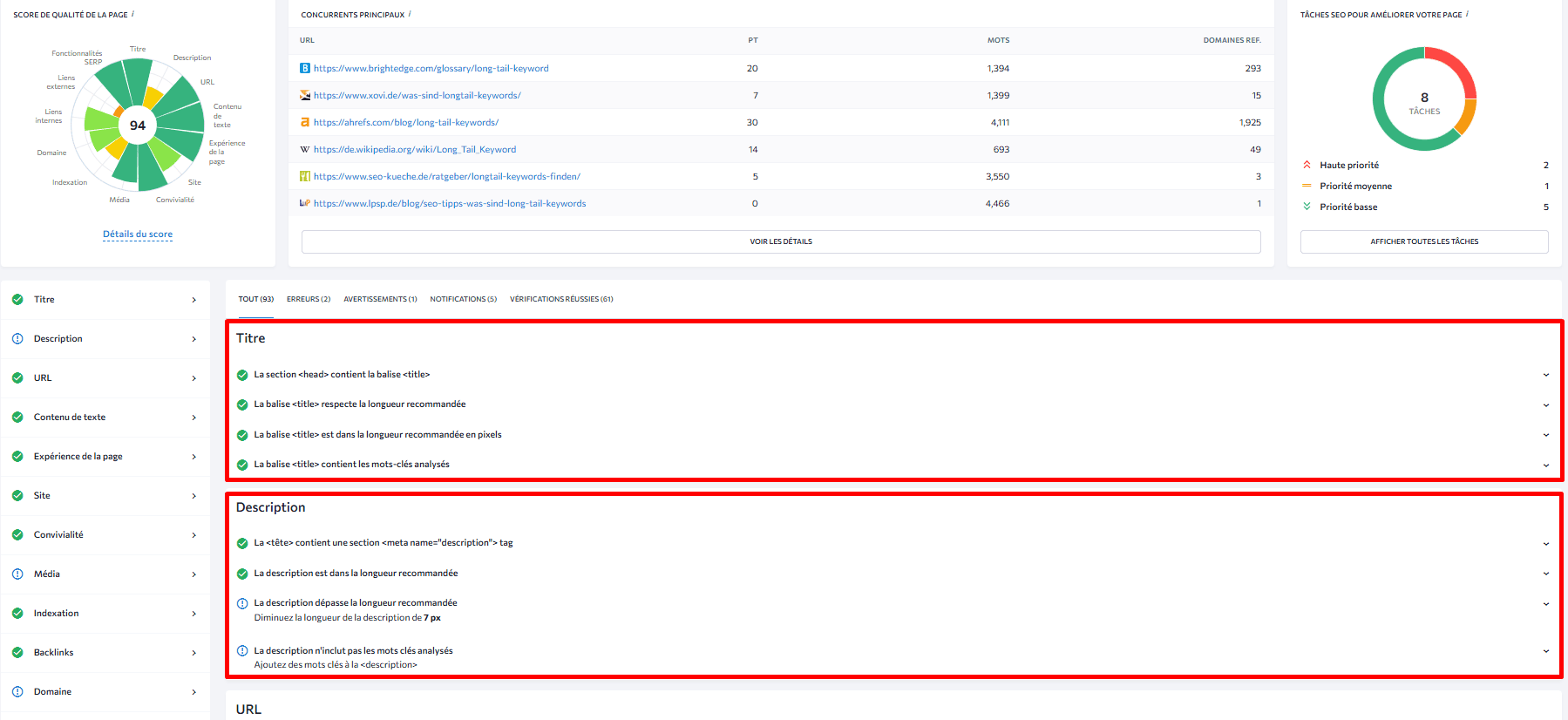This screenshot has width=1568, height=720.
Task: Click info icon for description missing analysed keywords
Action: point(242,651)
